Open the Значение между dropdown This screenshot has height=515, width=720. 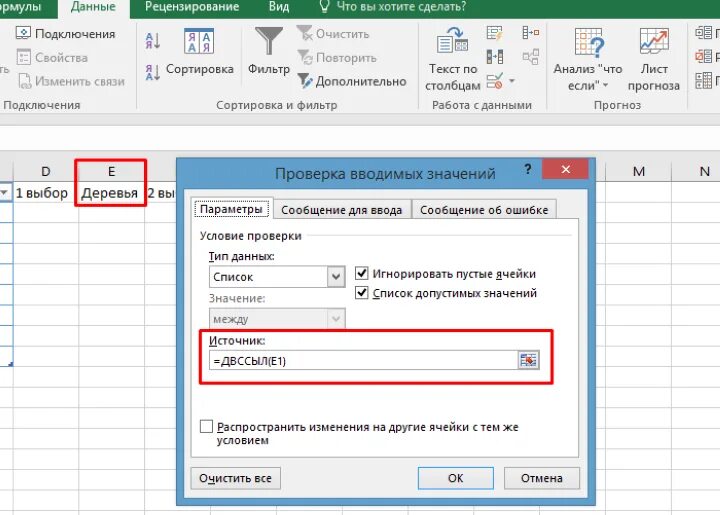(x=336, y=319)
